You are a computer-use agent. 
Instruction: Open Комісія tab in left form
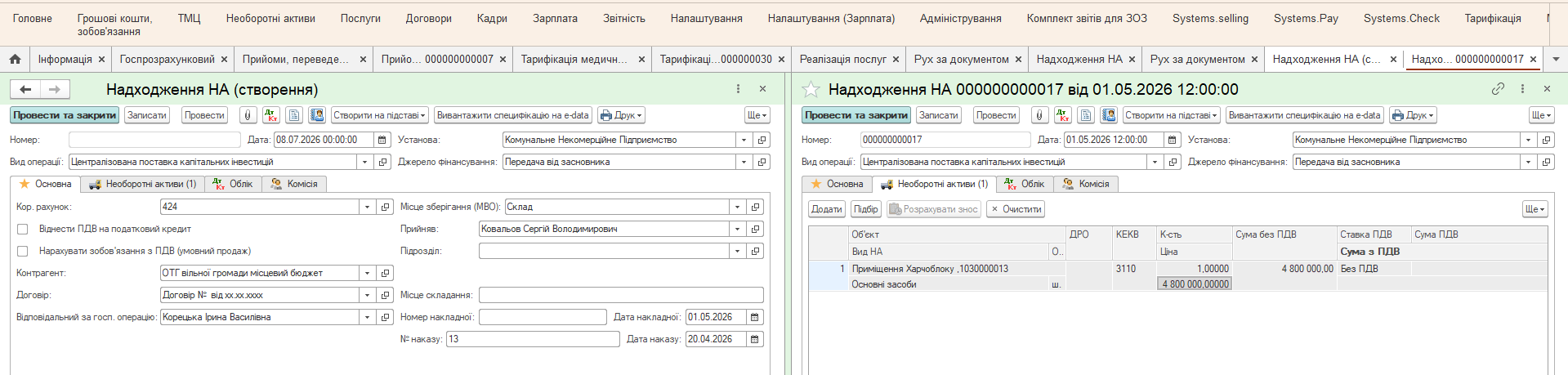(x=294, y=184)
